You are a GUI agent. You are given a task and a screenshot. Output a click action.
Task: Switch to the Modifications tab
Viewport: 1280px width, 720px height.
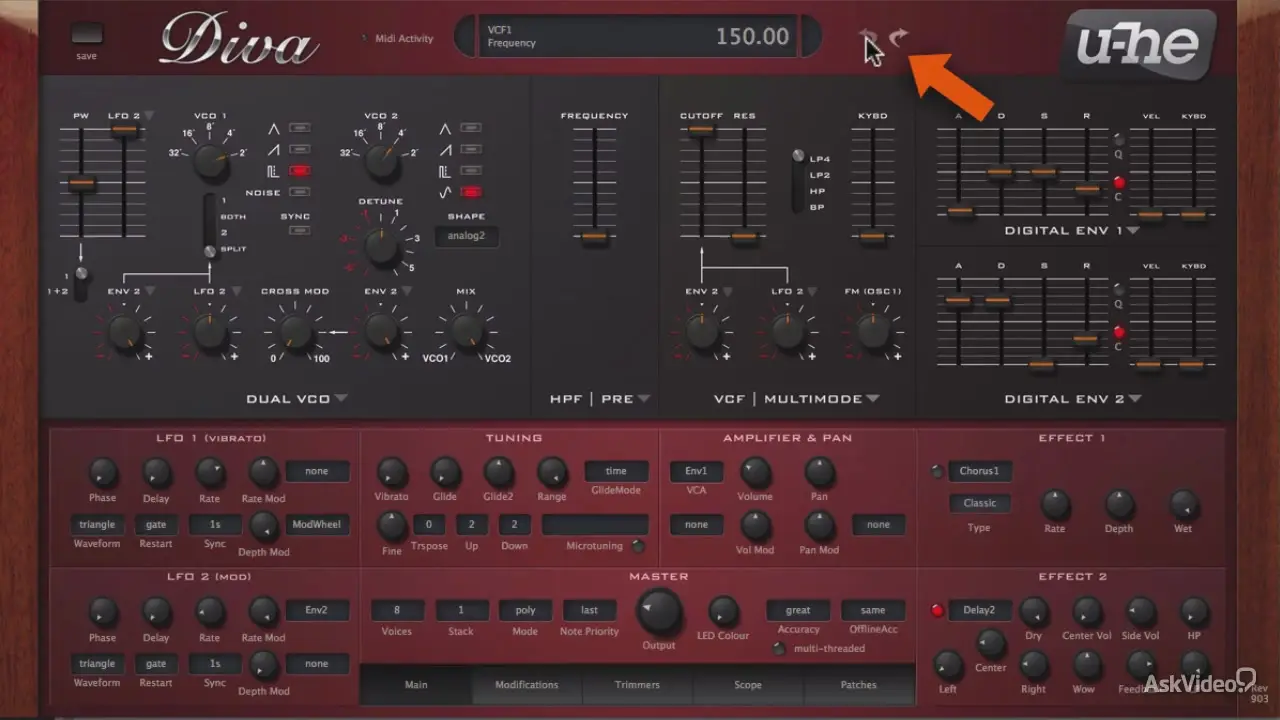tap(527, 685)
